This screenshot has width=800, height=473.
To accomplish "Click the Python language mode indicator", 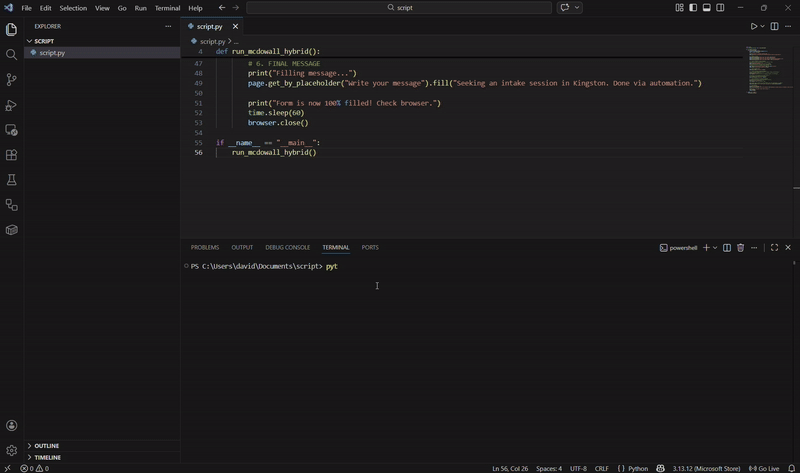I will point(637,468).
